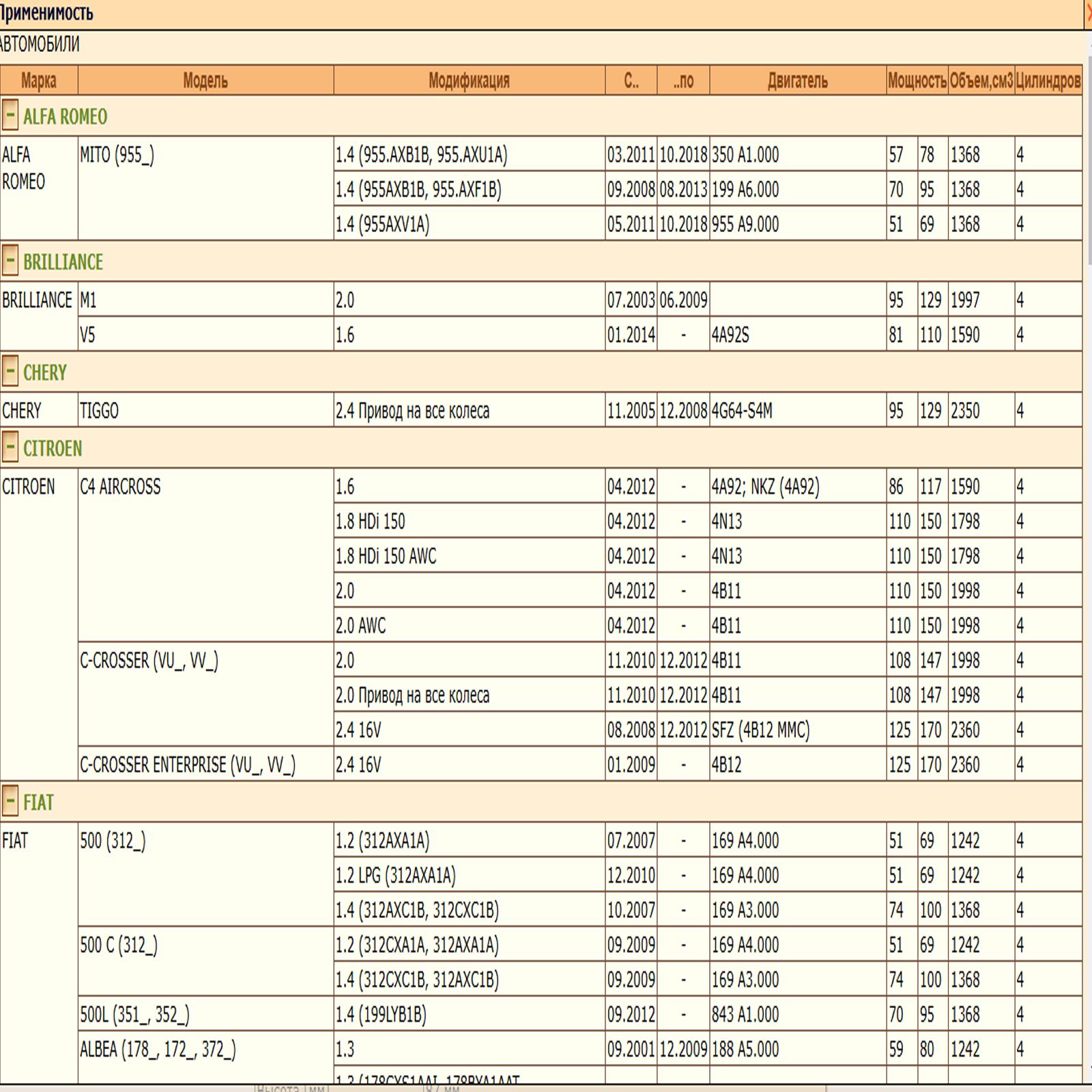Click the SFZ (4B12 MMC) engine cell

click(x=760, y=730)
